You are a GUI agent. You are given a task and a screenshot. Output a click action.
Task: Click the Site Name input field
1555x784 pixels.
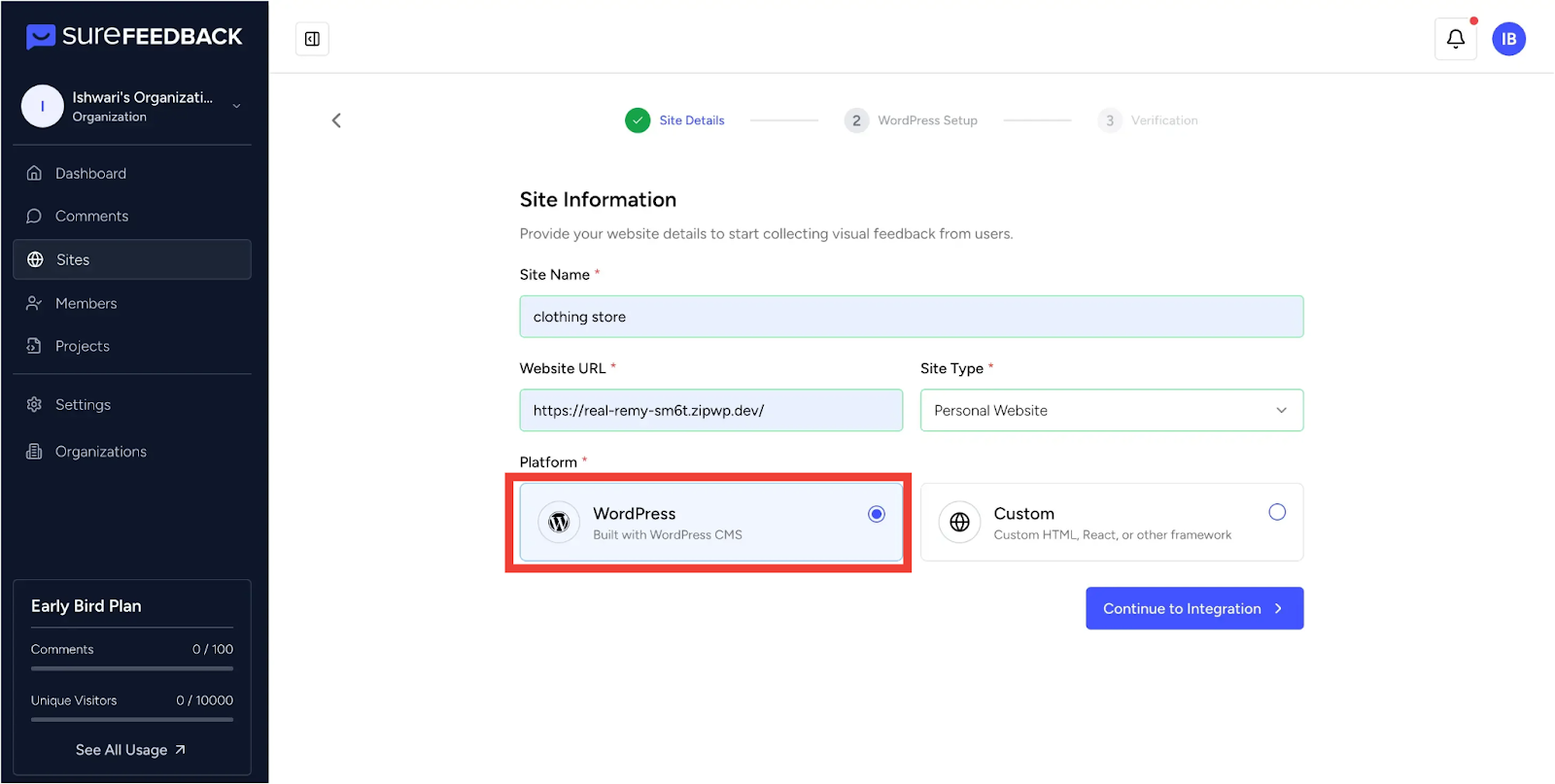point(911,317)
